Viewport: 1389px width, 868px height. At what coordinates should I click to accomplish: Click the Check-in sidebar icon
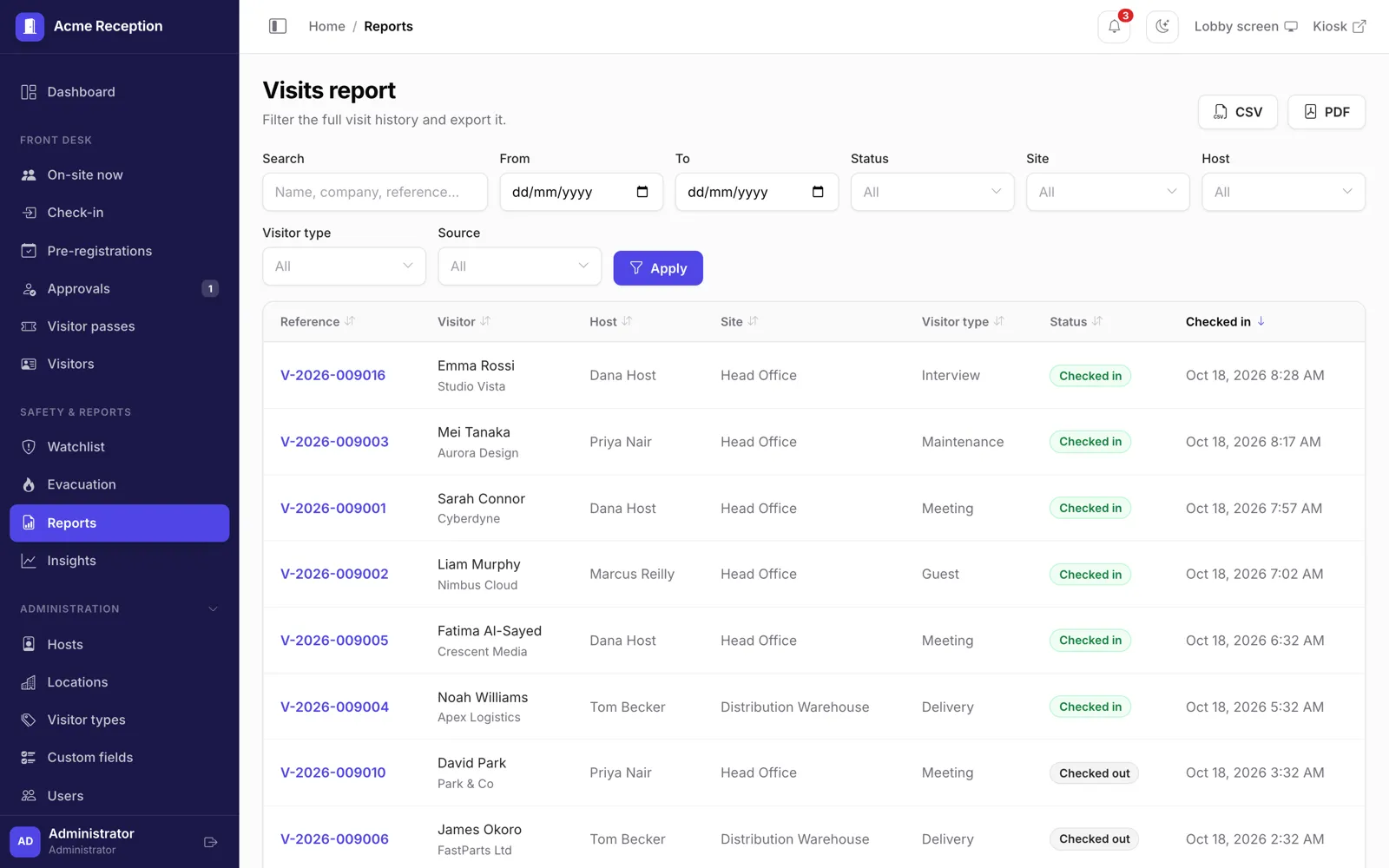(x=29, y=213)
